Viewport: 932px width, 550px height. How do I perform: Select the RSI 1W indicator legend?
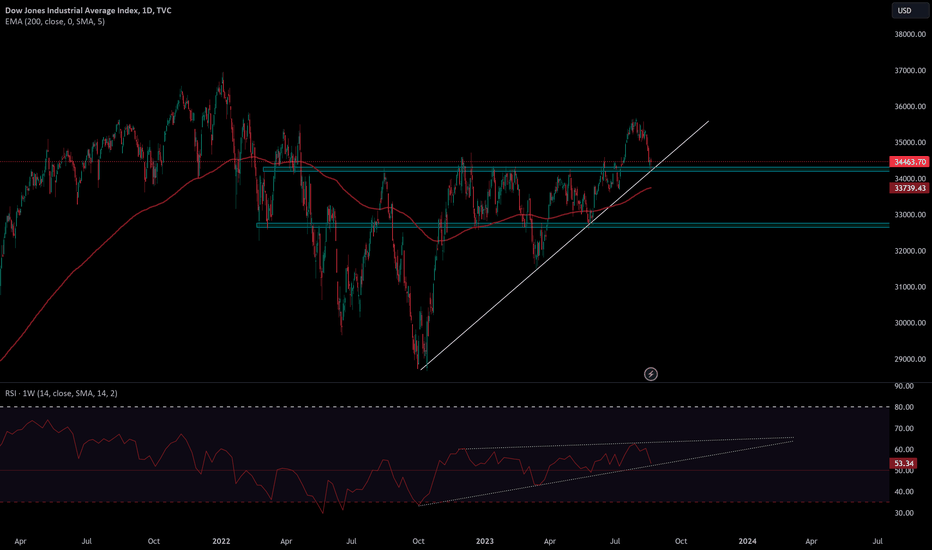coord(61,393)
